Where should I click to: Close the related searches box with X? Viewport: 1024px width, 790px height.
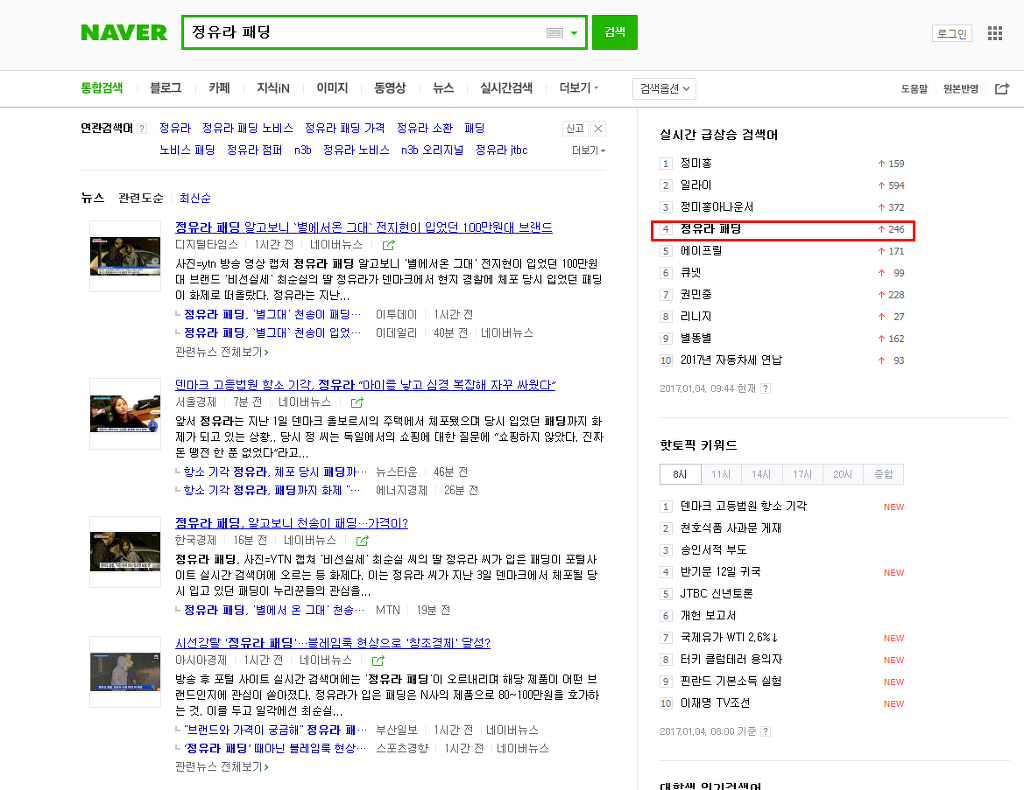click(598, 128)
